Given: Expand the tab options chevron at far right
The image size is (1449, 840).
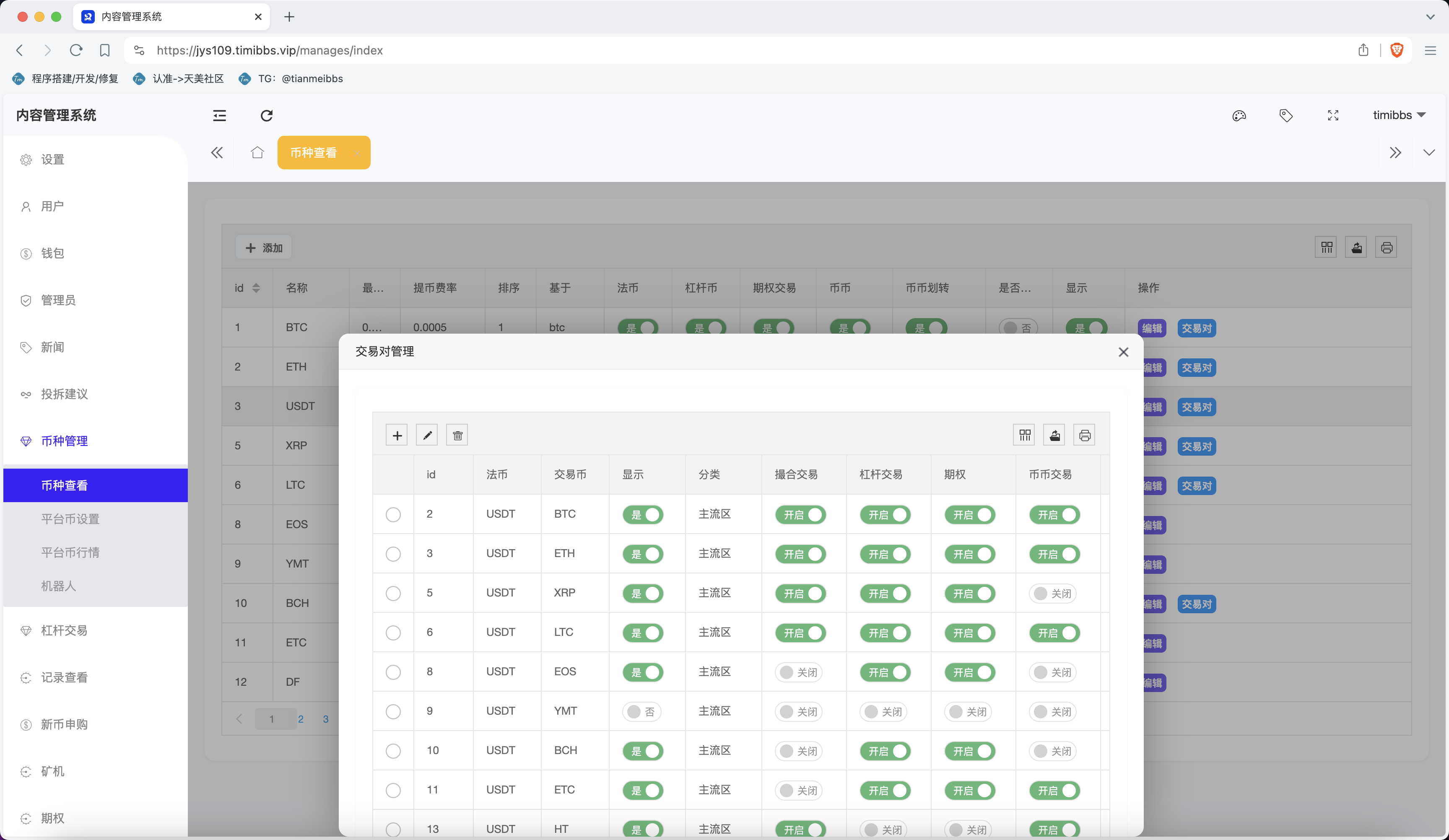Looking at the screenshot, I should click(1429, 153).
